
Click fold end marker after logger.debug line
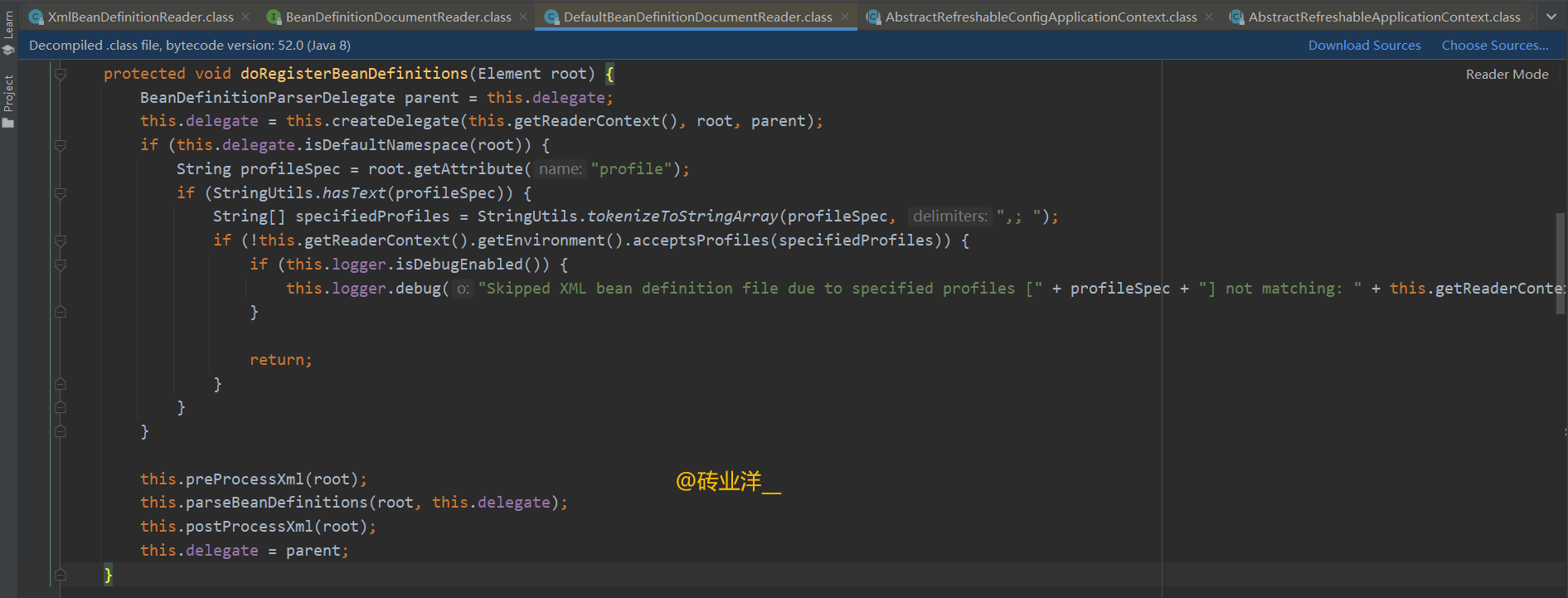point(61,313)
